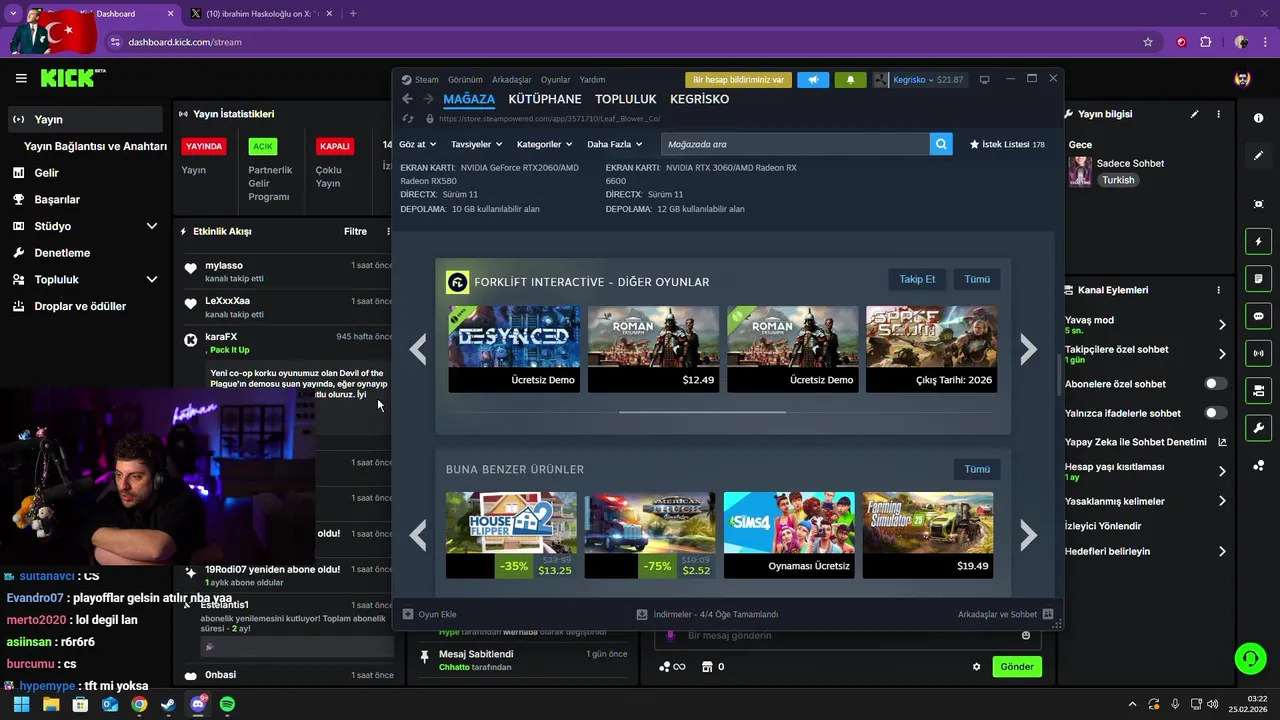The height and width of the screenshot is (720, 1280).
Task: Open Görünüm menu in Steam
Action: (465, 80)
